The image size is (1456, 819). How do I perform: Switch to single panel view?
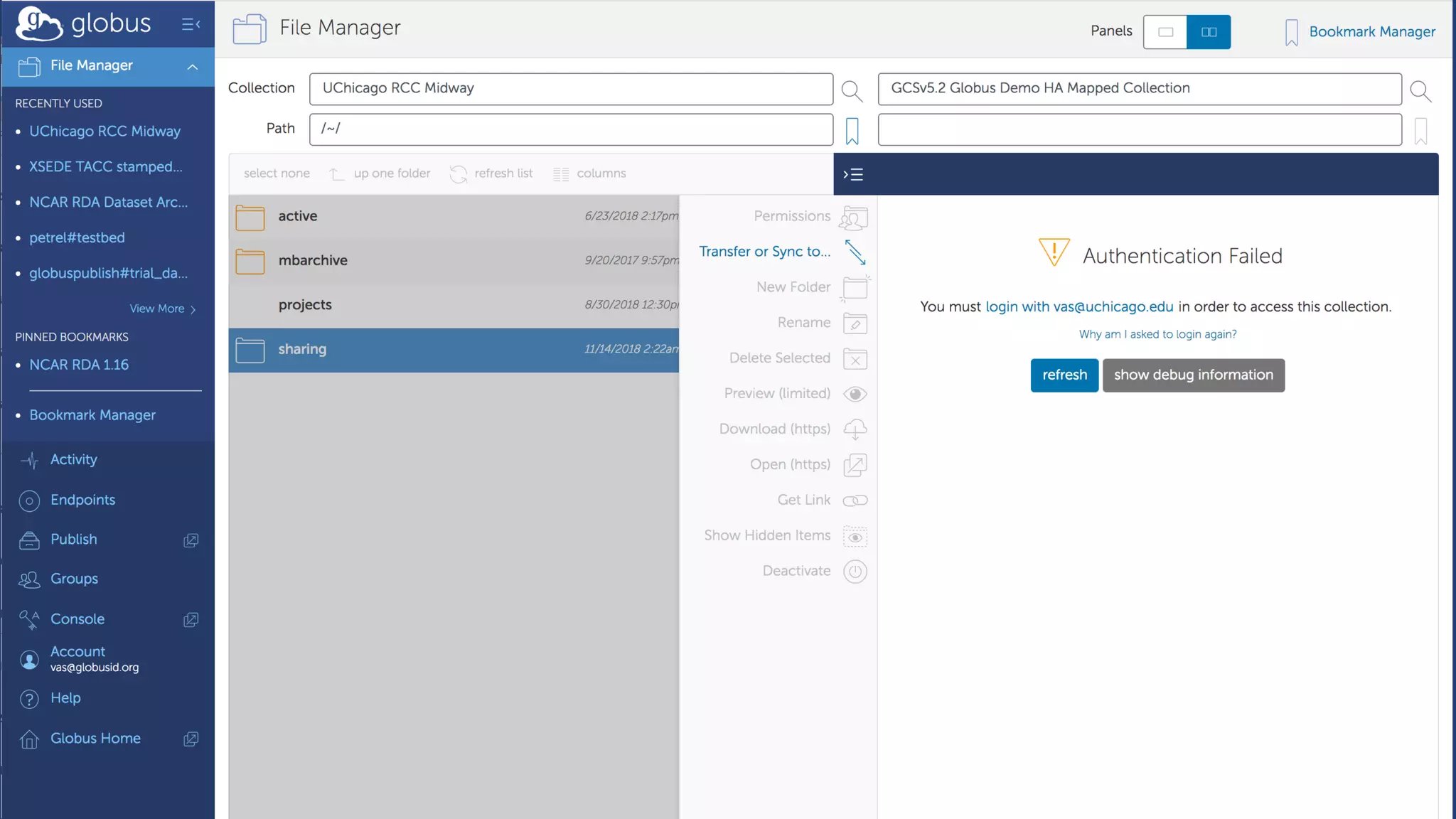coord(1165,32)
